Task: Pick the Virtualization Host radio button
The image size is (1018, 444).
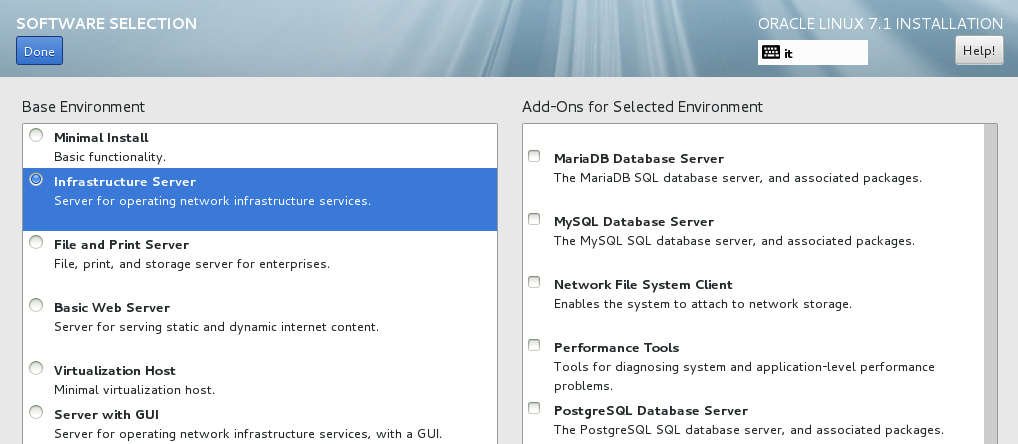Action: [x=36, y=368]
